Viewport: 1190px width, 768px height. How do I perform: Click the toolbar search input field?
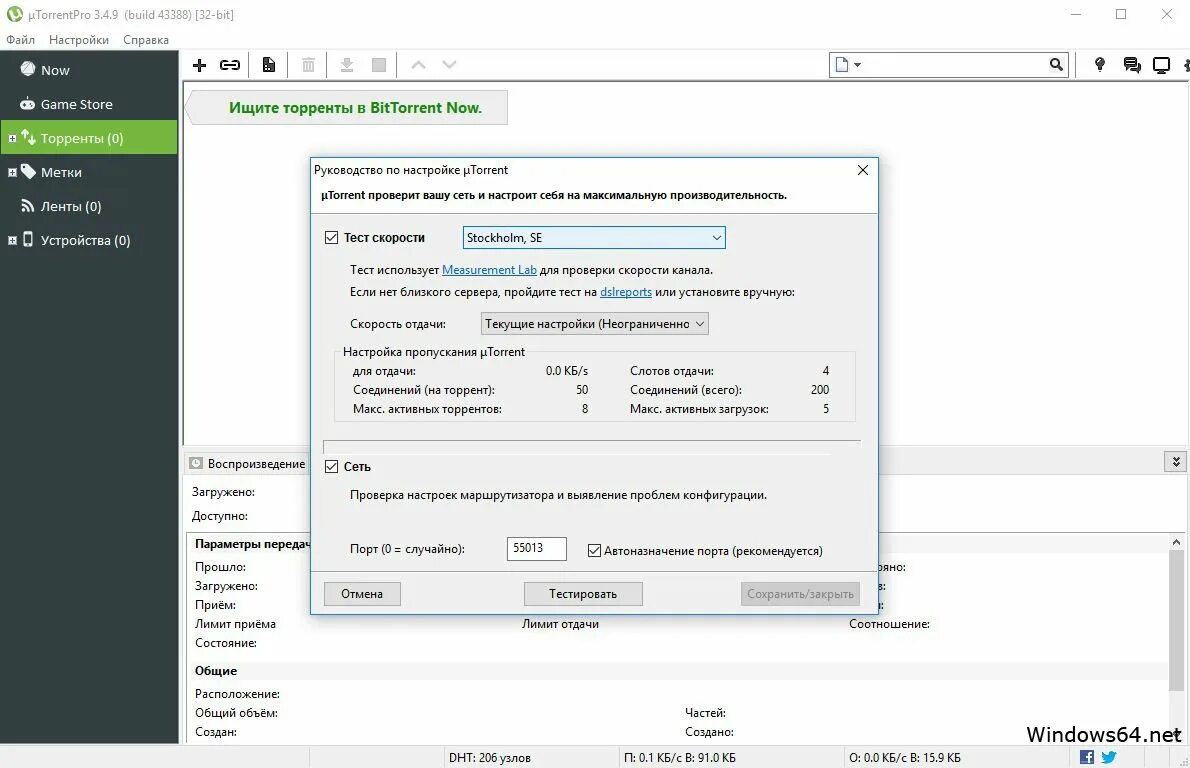pyautogui.click(x=956, y=65)
